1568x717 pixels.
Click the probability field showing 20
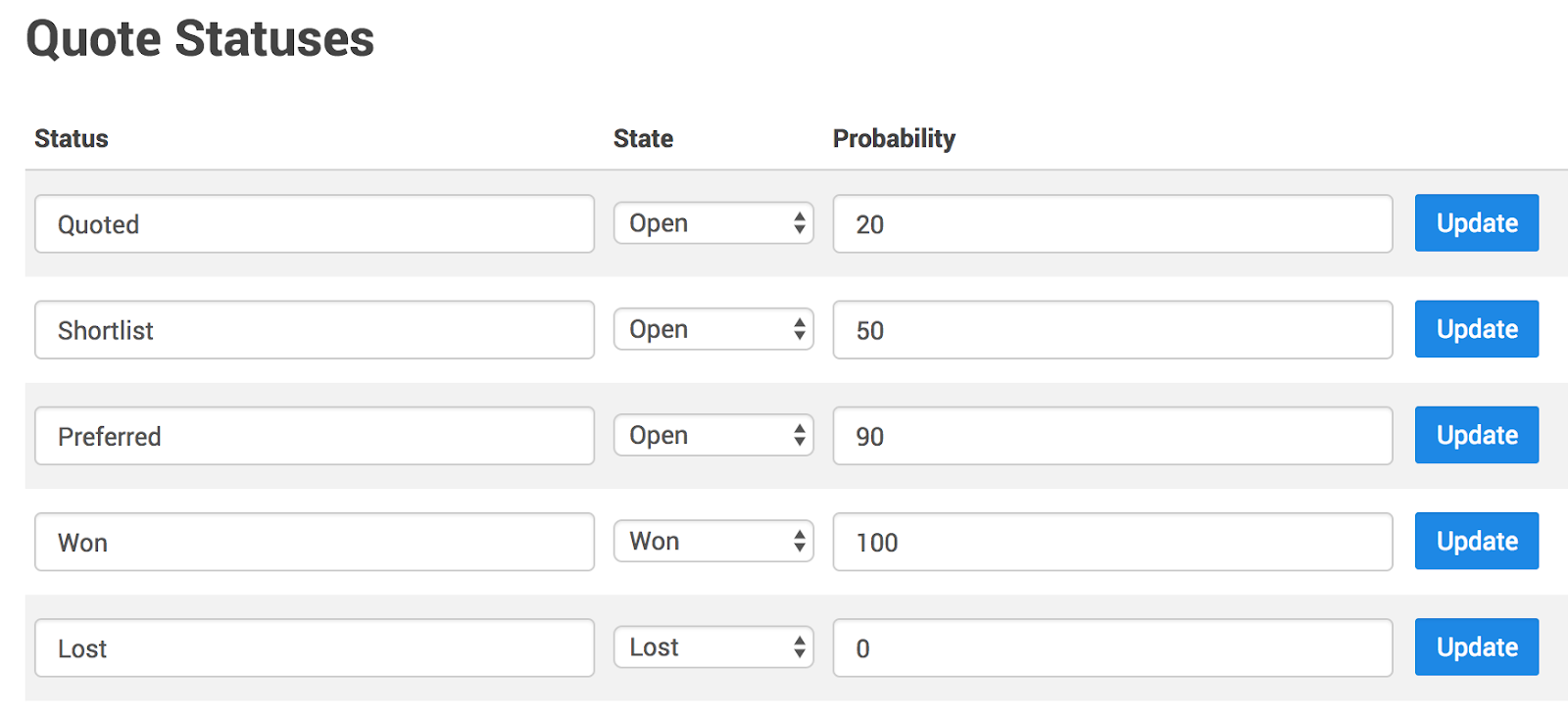1112,224
